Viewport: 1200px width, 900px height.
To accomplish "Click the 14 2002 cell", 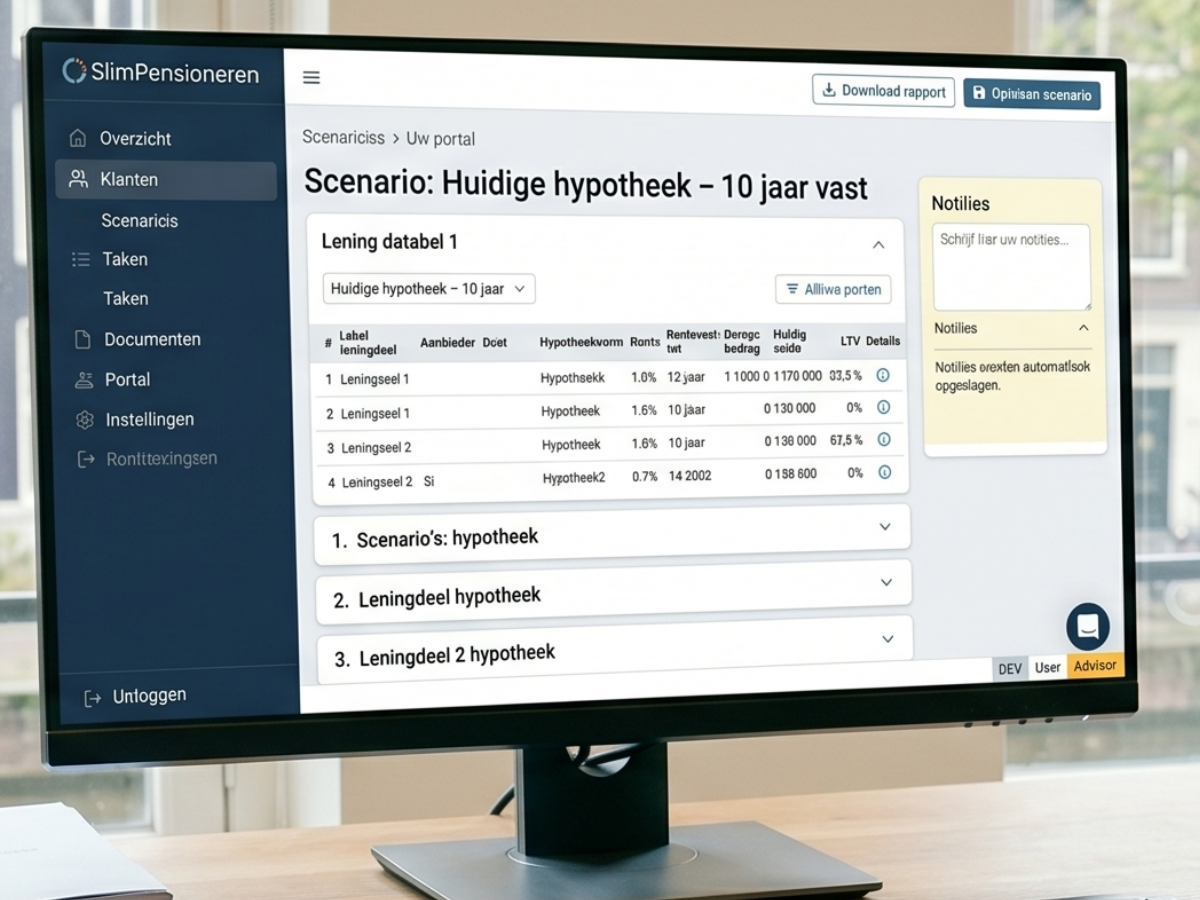I will [690, 475].
